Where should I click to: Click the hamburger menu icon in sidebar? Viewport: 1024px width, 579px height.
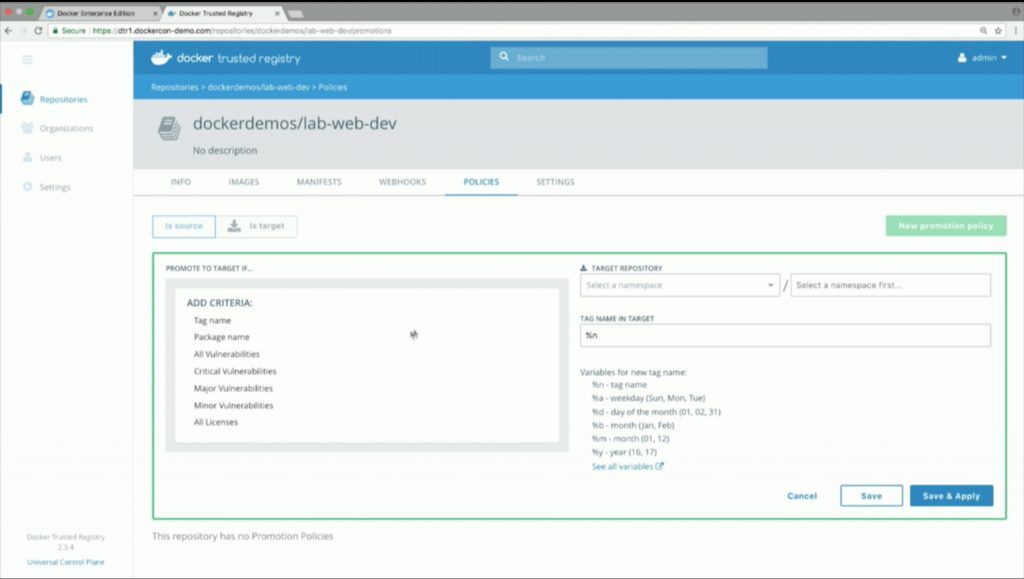point(27,59)
